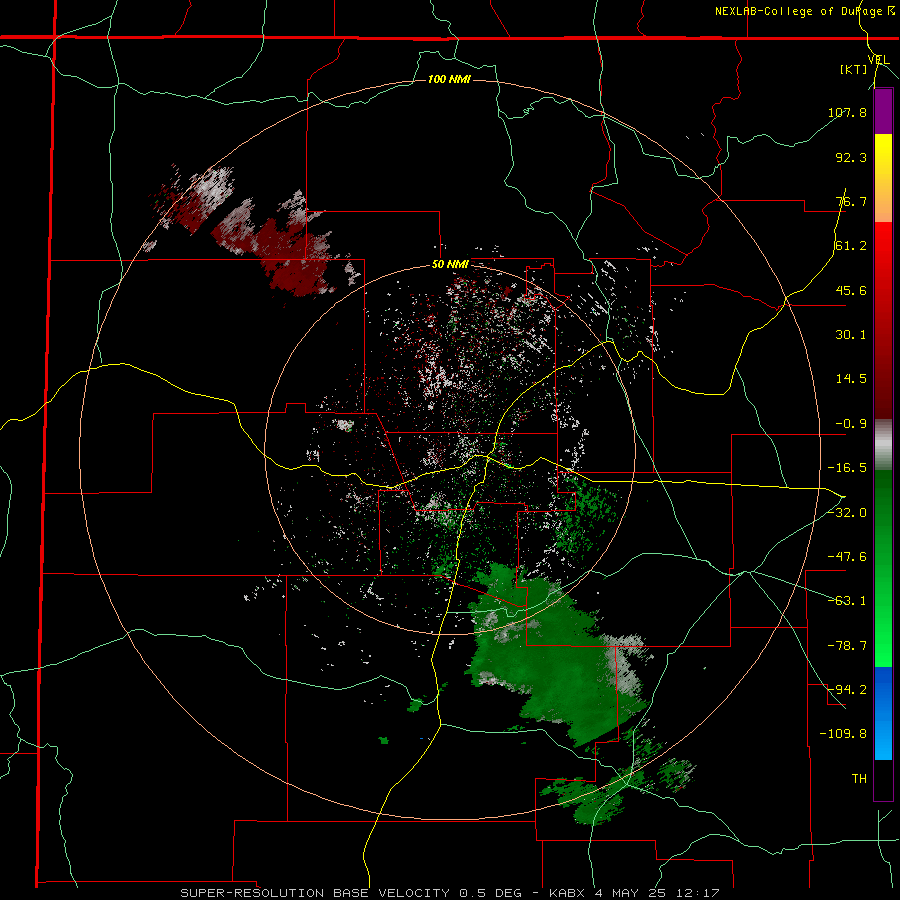The width and height of the screenshot is (900, 900).
Task: Pick the blue segment of the color bar
Action: pos(883,713)
